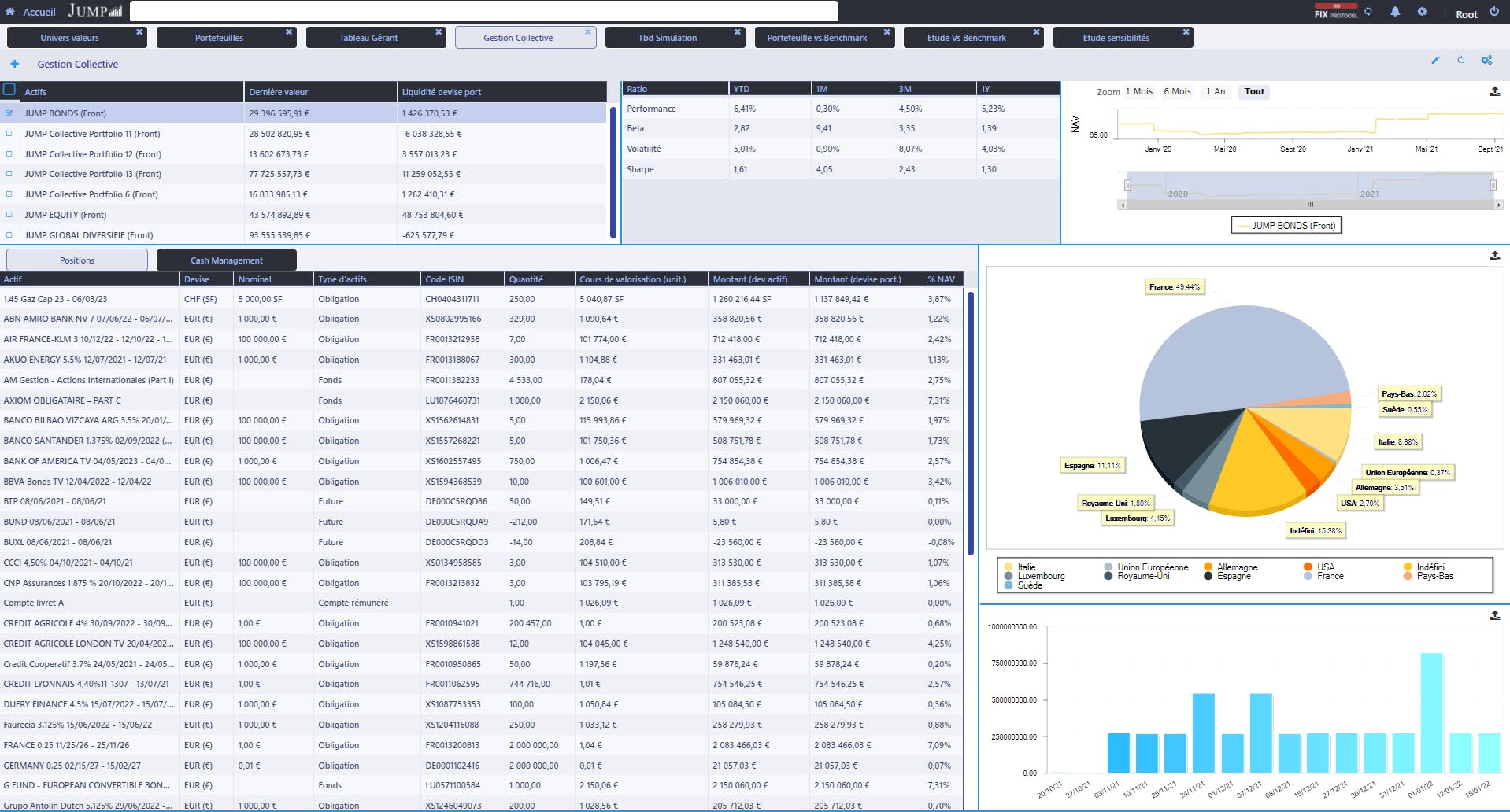Set chart zoom to 1 Mois

[1138, 91]
